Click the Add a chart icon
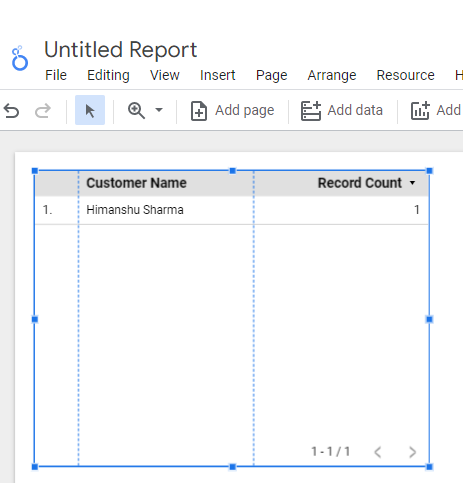Image resolution: width=463 pixels, height=483 pixels. (x=420, y=111)
